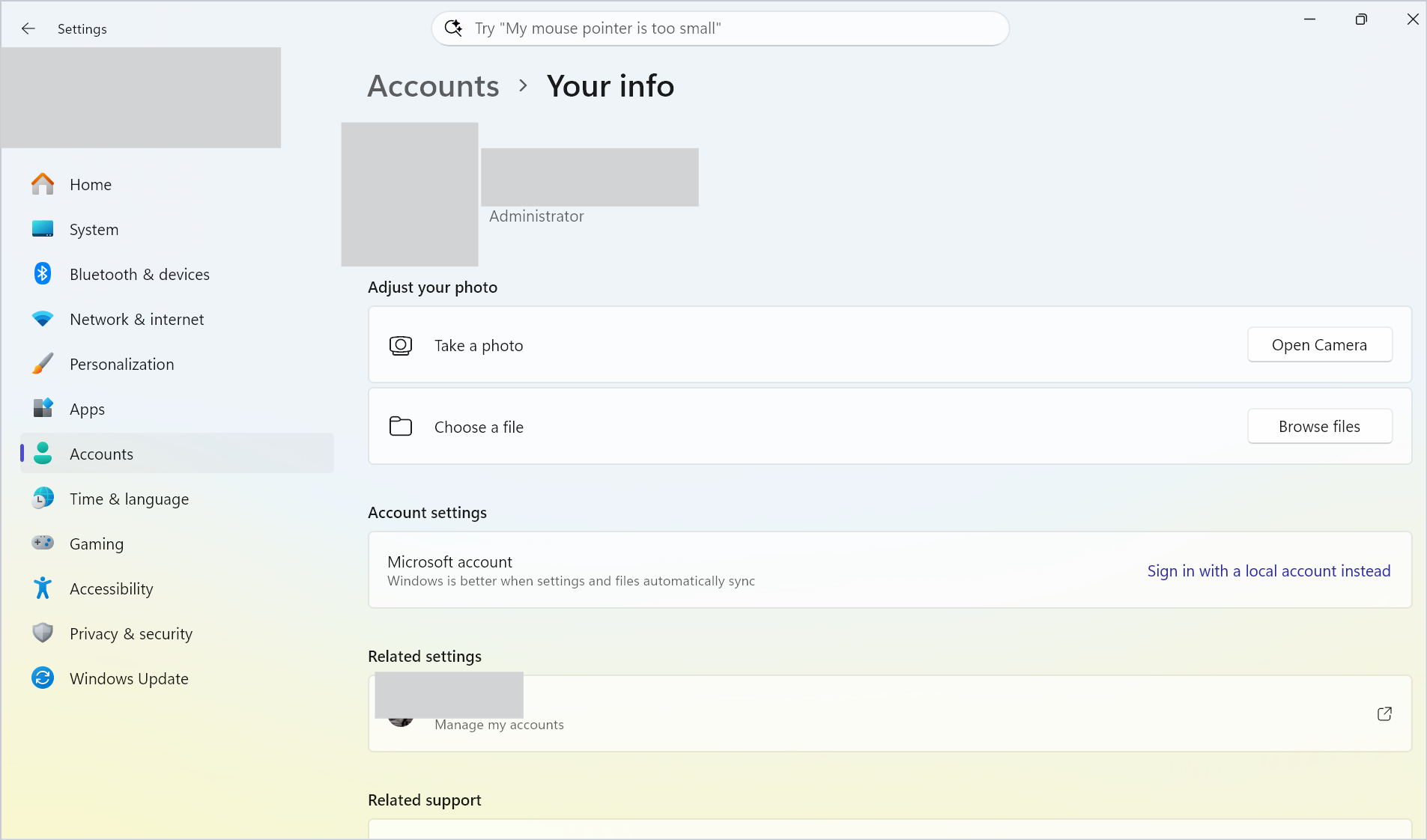The height and width of the screenshot is (840, 1427).
Task: Click the Microsoft account heading text
Action: pyautogui.click(x=449, y=562)
